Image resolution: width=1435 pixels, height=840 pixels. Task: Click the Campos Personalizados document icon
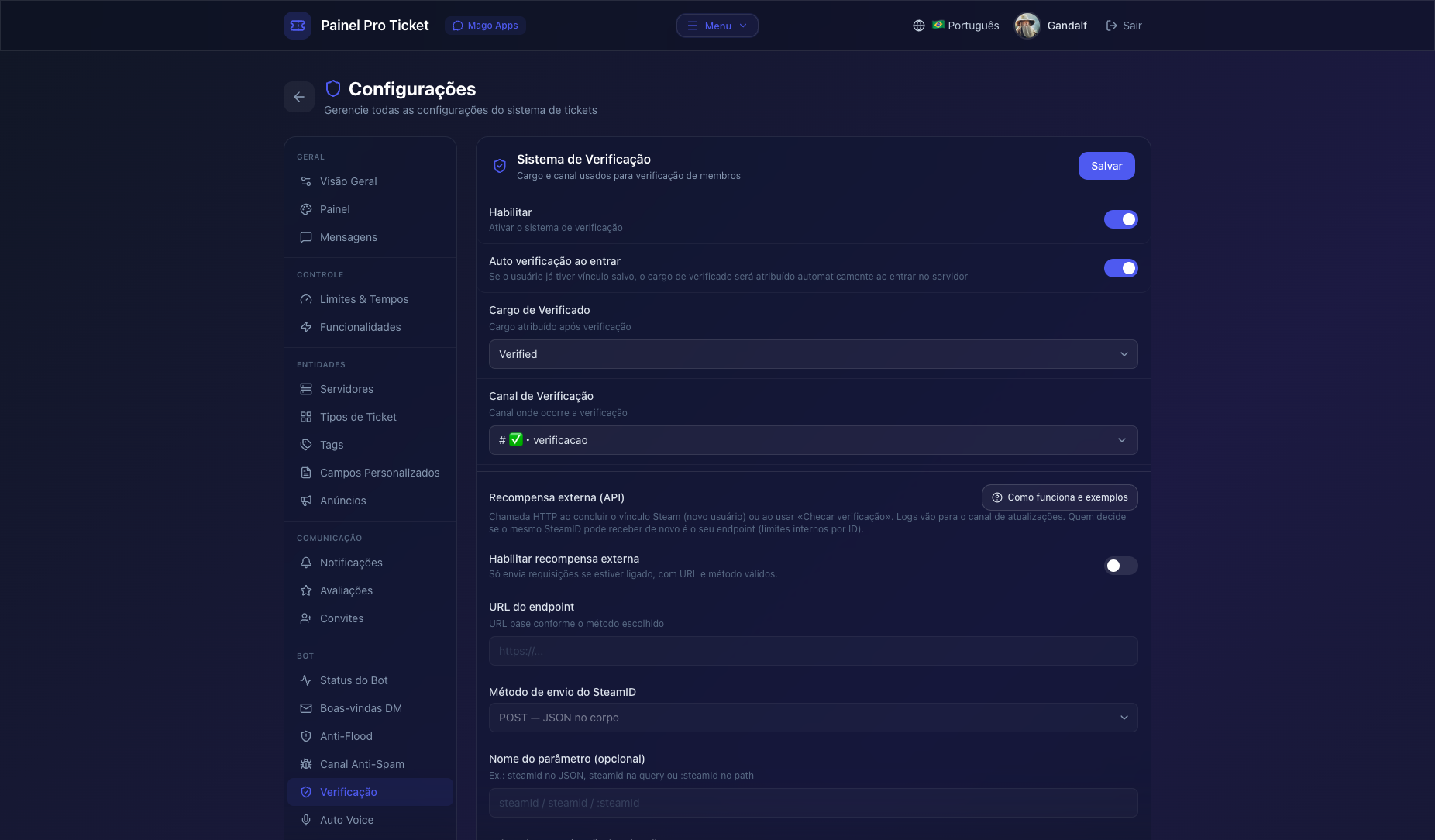point(306,473)
